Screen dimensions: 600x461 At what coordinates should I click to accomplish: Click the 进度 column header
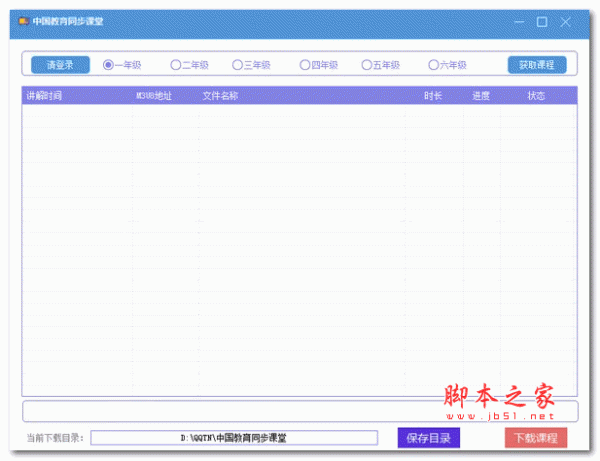coord(481,96)
